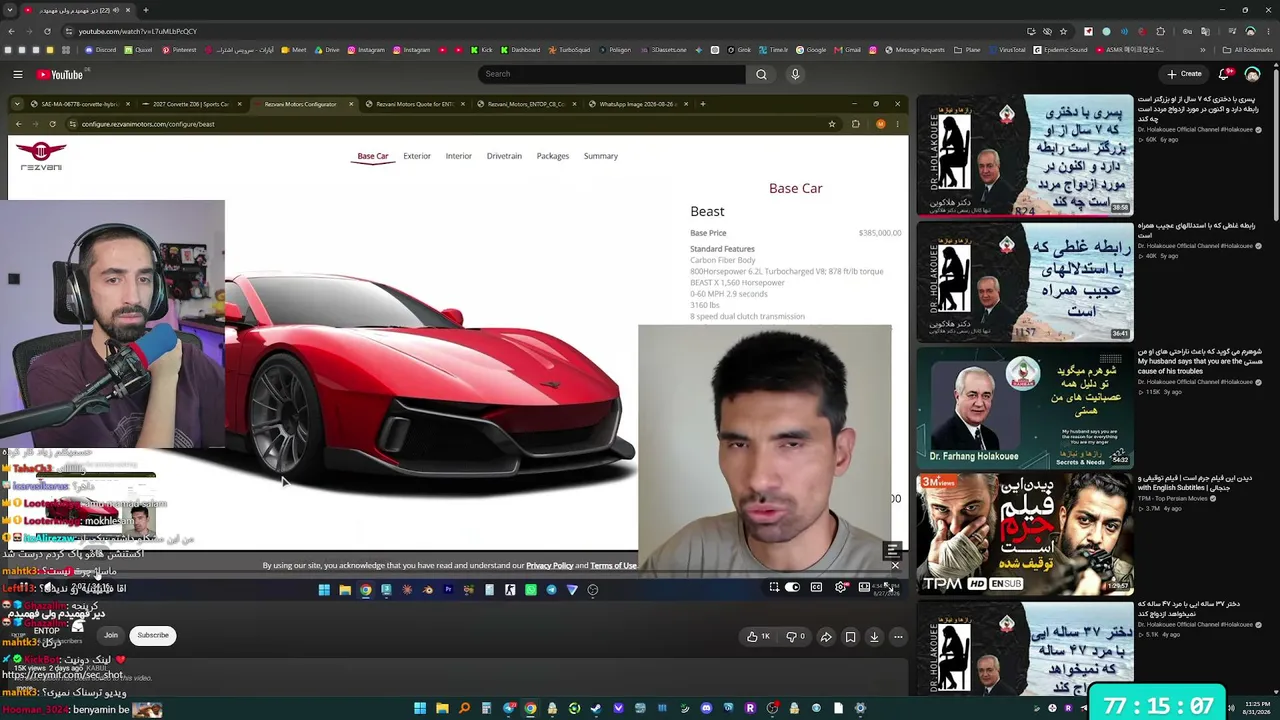Start voice search with the microphone icon

click(x=795, y=74)
